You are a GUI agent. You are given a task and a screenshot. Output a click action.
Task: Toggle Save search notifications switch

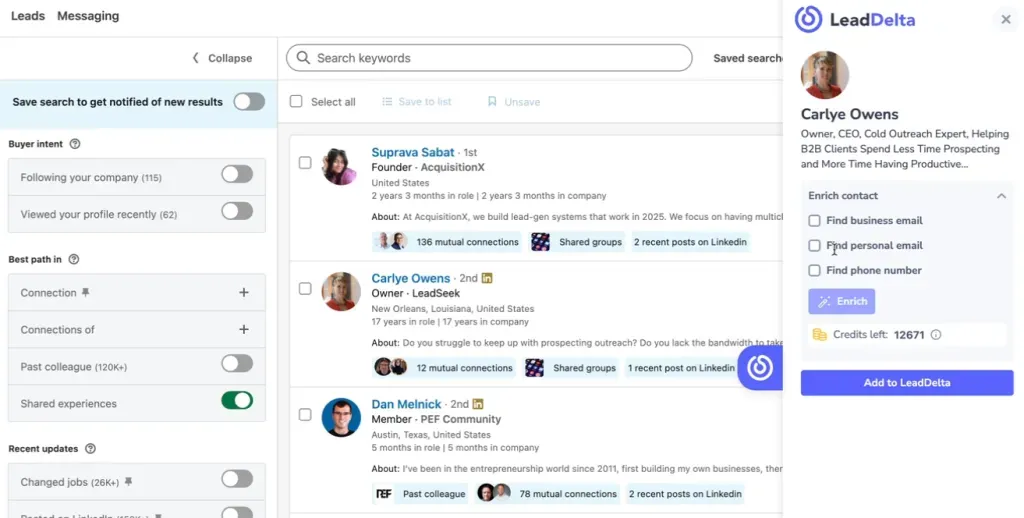click(249, 102)
